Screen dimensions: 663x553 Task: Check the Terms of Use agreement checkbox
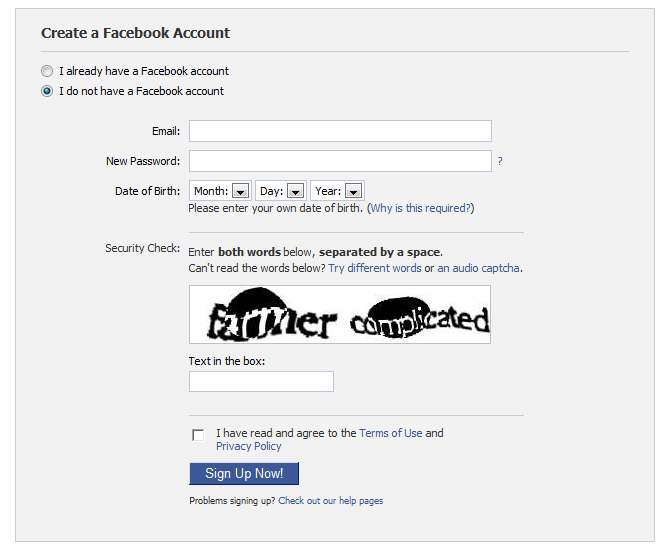[198, 435]
